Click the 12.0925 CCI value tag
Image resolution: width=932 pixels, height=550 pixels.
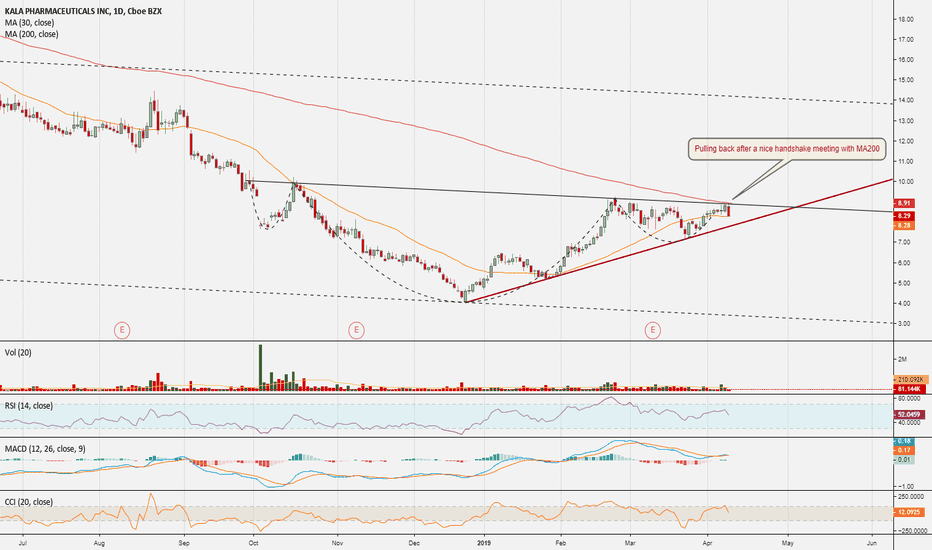tap(909, 512)
